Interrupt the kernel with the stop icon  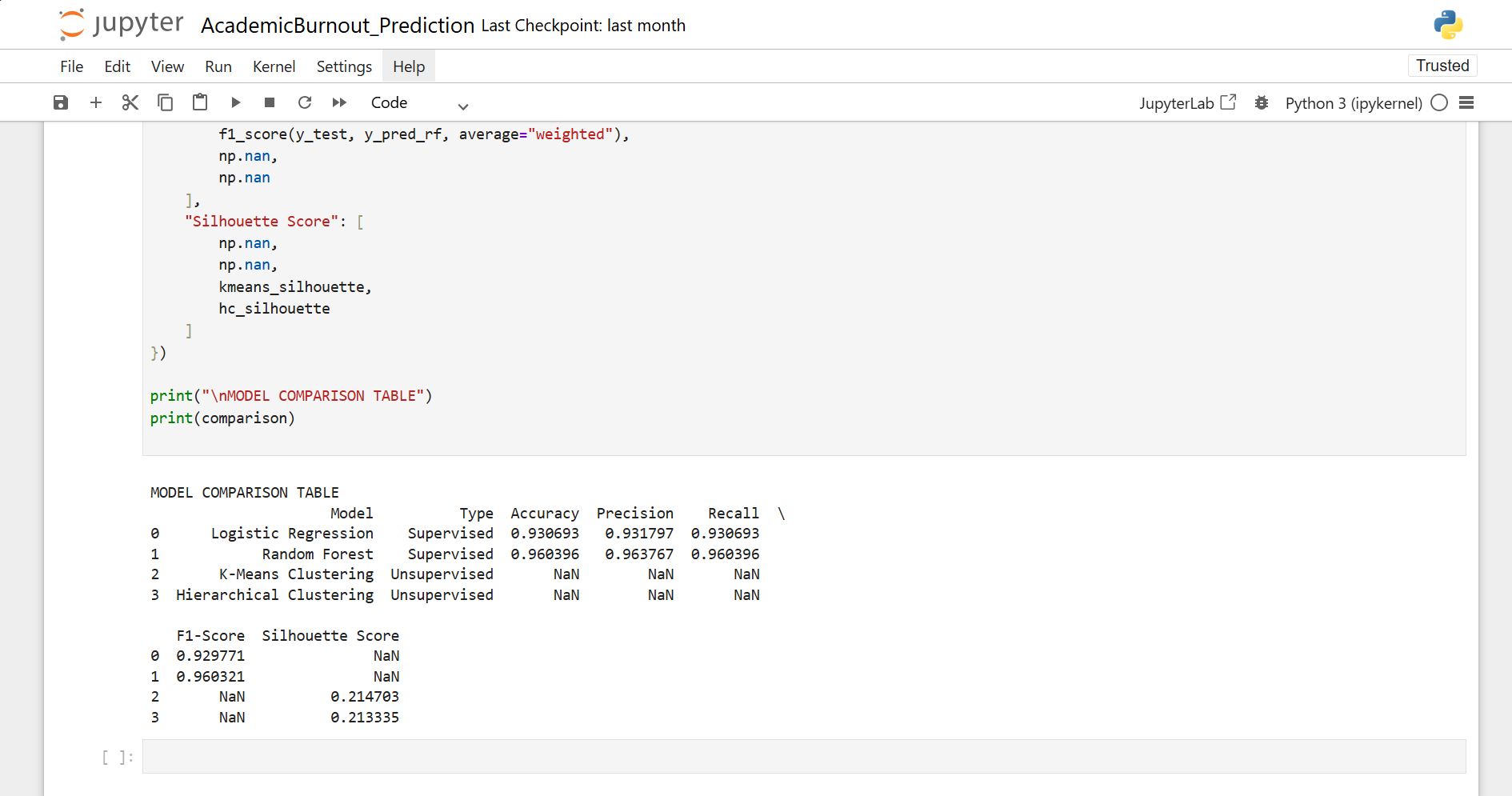270,102
